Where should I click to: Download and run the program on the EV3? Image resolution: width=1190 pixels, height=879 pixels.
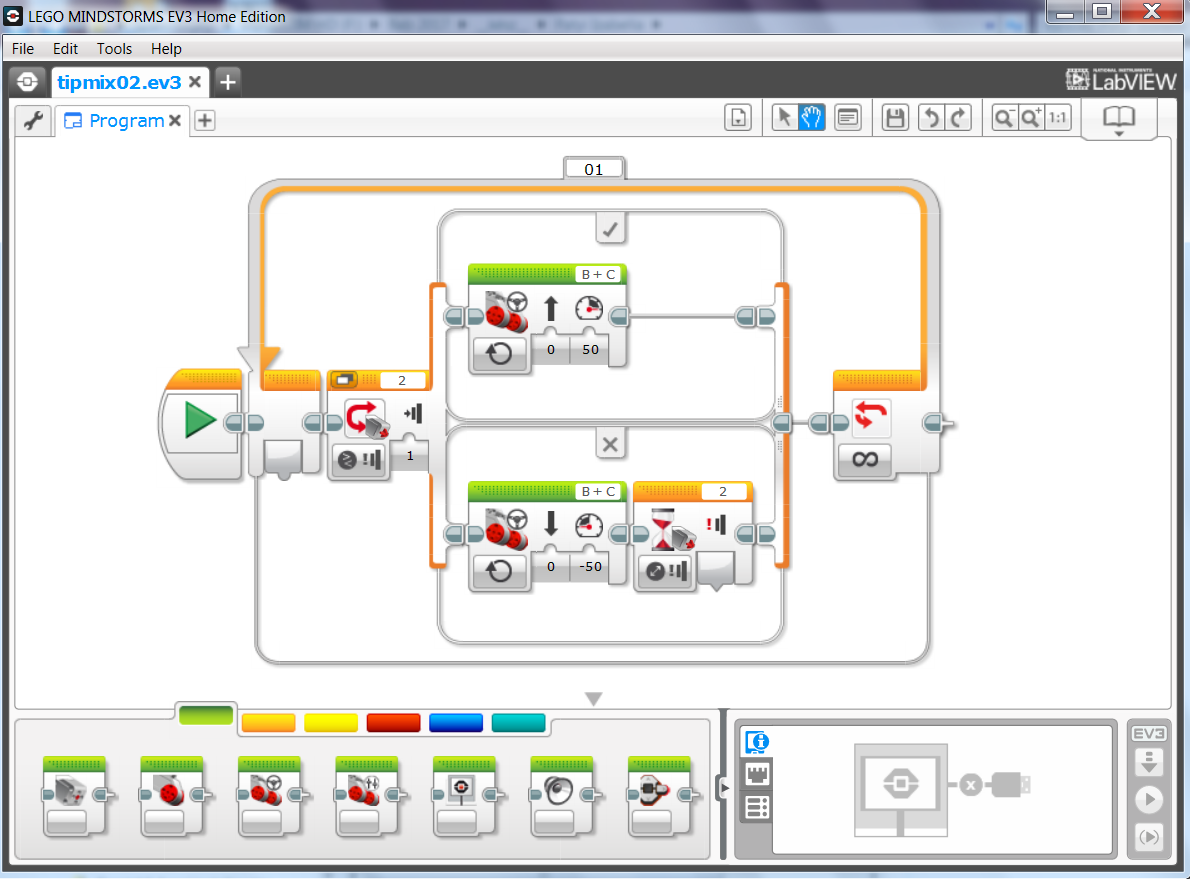(1149, 799)
